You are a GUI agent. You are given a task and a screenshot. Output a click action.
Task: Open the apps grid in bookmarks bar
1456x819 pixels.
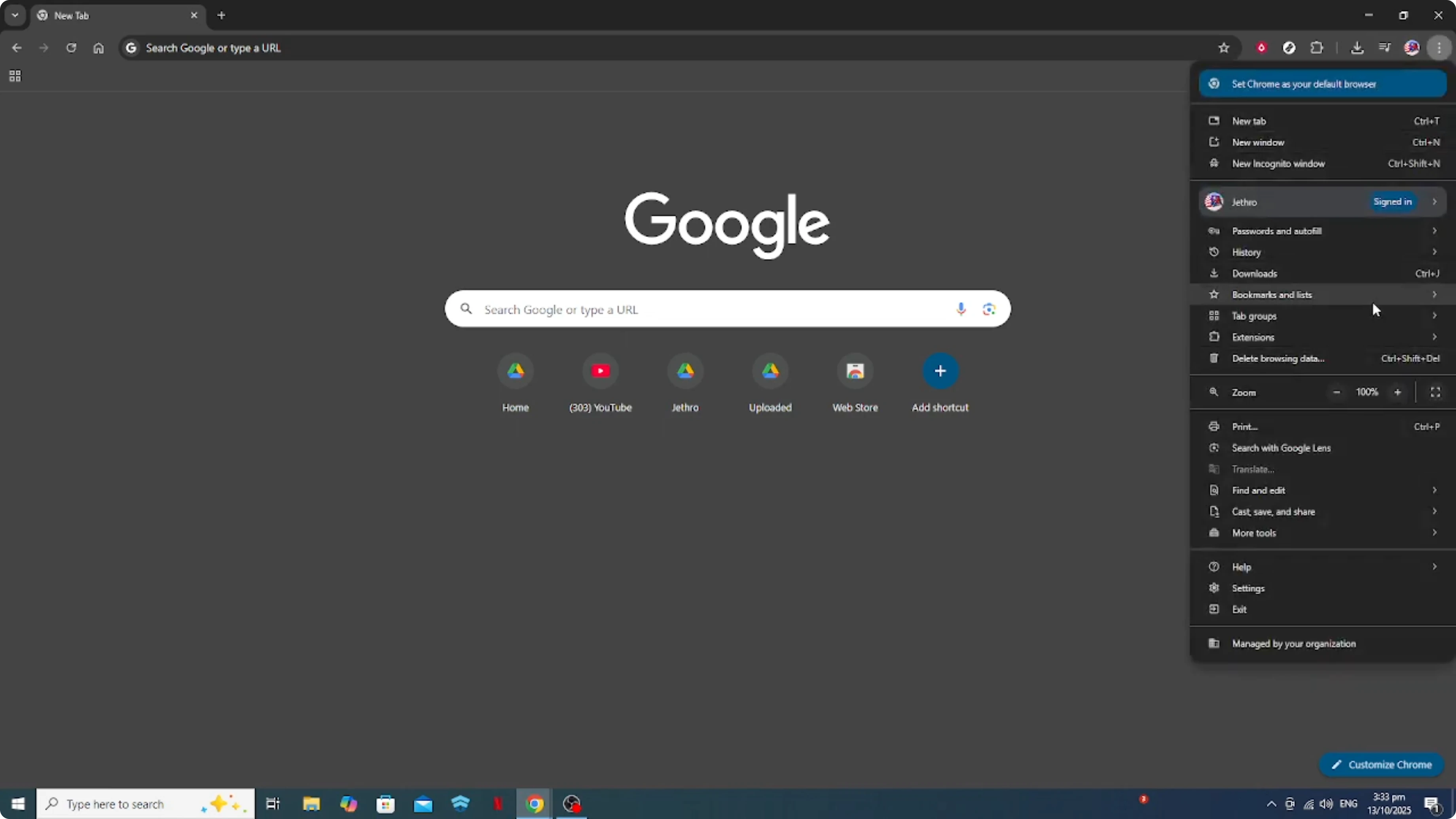coord(15,76)
